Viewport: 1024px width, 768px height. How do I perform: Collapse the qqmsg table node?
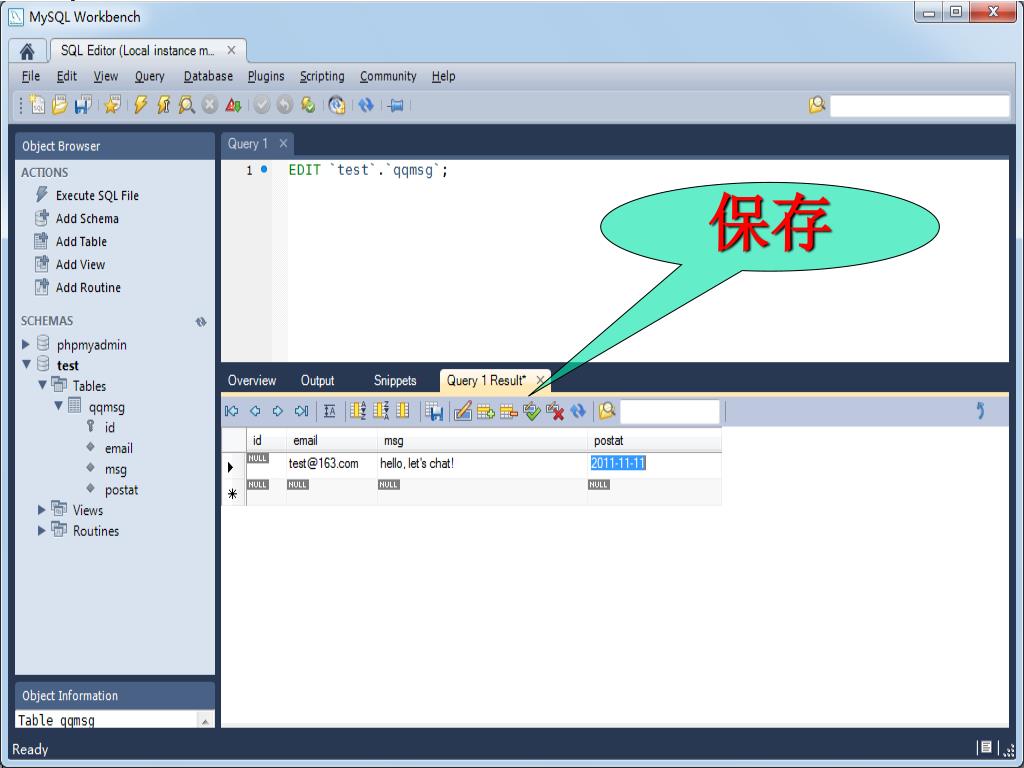[x=58, y=406]
